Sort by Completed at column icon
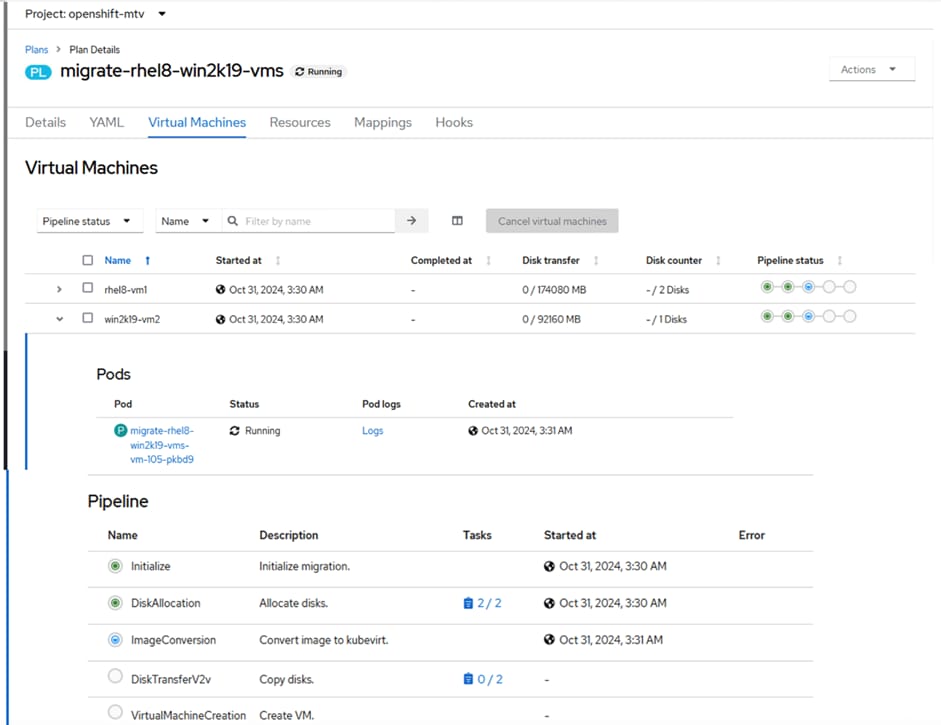941x725 pixels. point(489,260)
